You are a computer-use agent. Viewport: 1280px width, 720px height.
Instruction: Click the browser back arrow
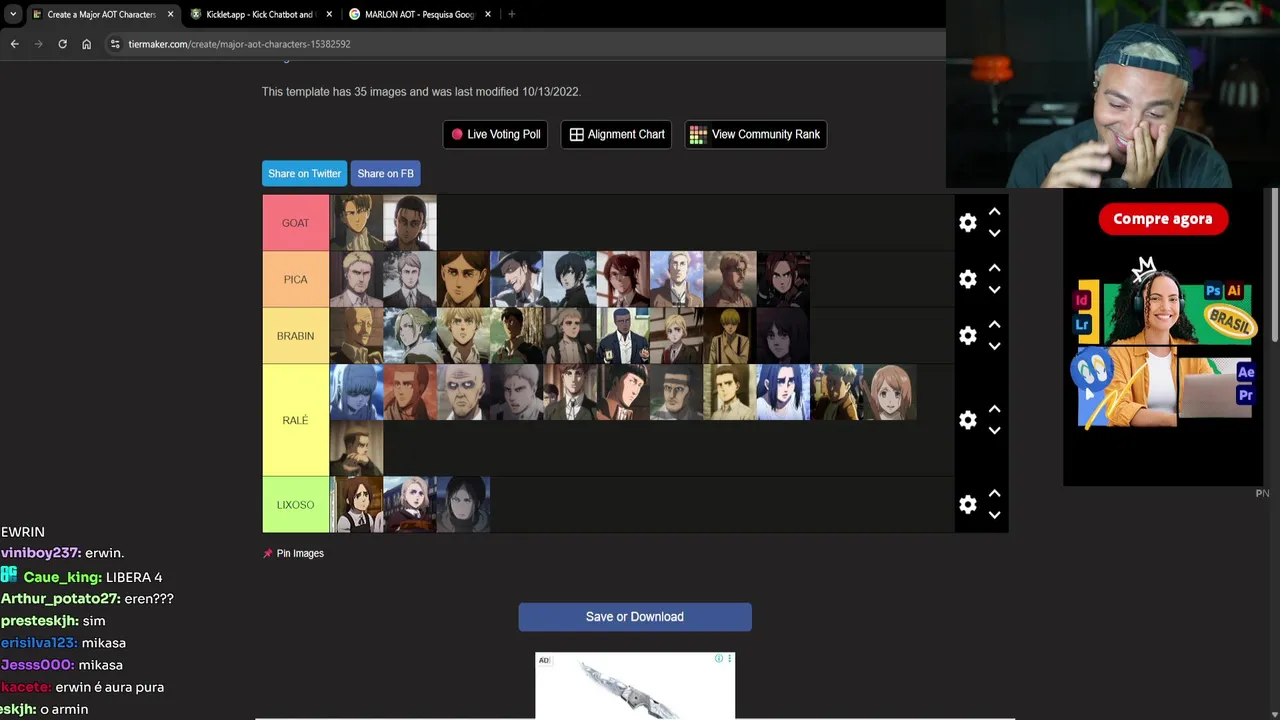point(14,44)
